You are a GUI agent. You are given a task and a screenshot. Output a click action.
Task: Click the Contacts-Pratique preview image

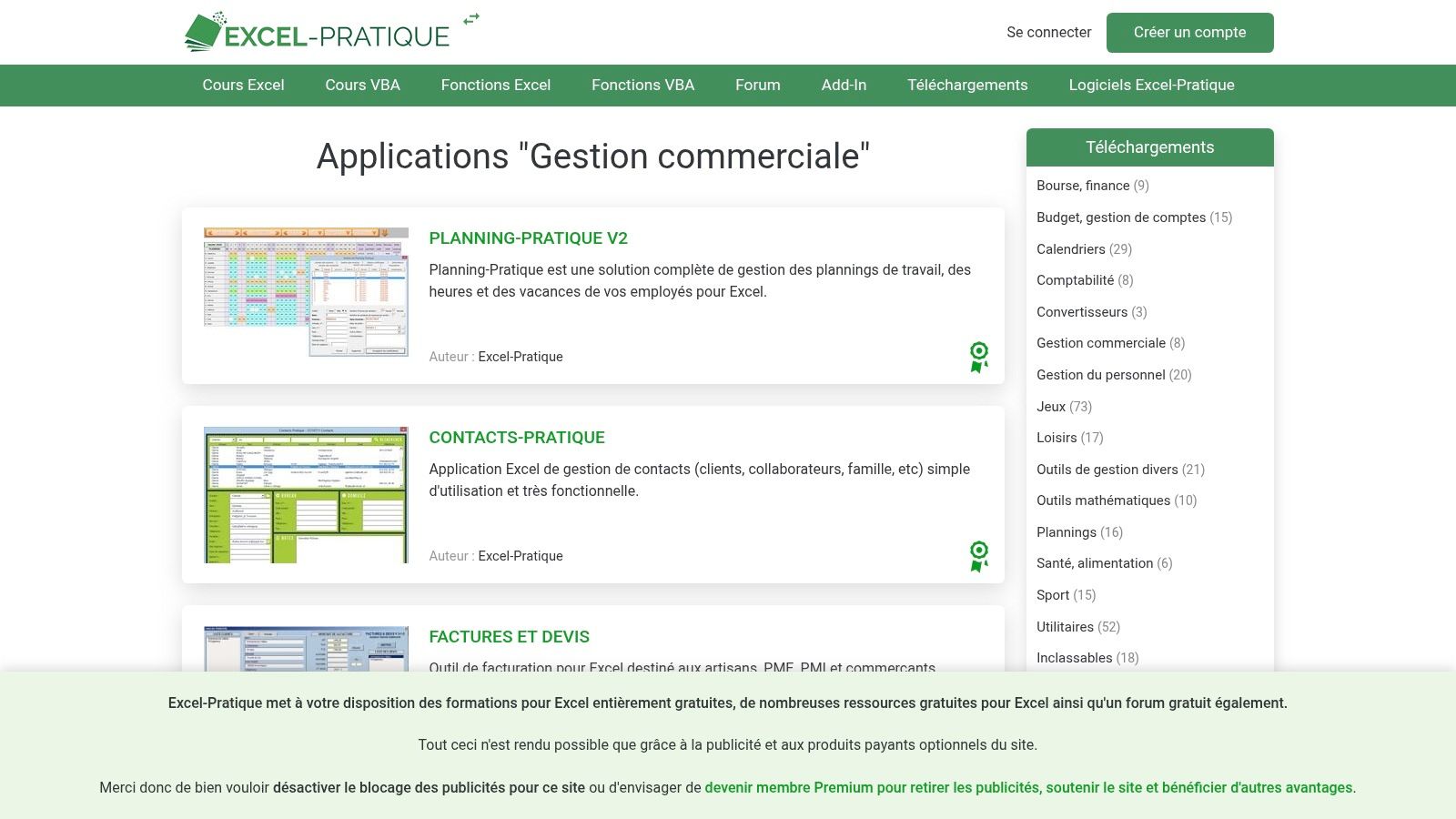(x=307, y=492)
